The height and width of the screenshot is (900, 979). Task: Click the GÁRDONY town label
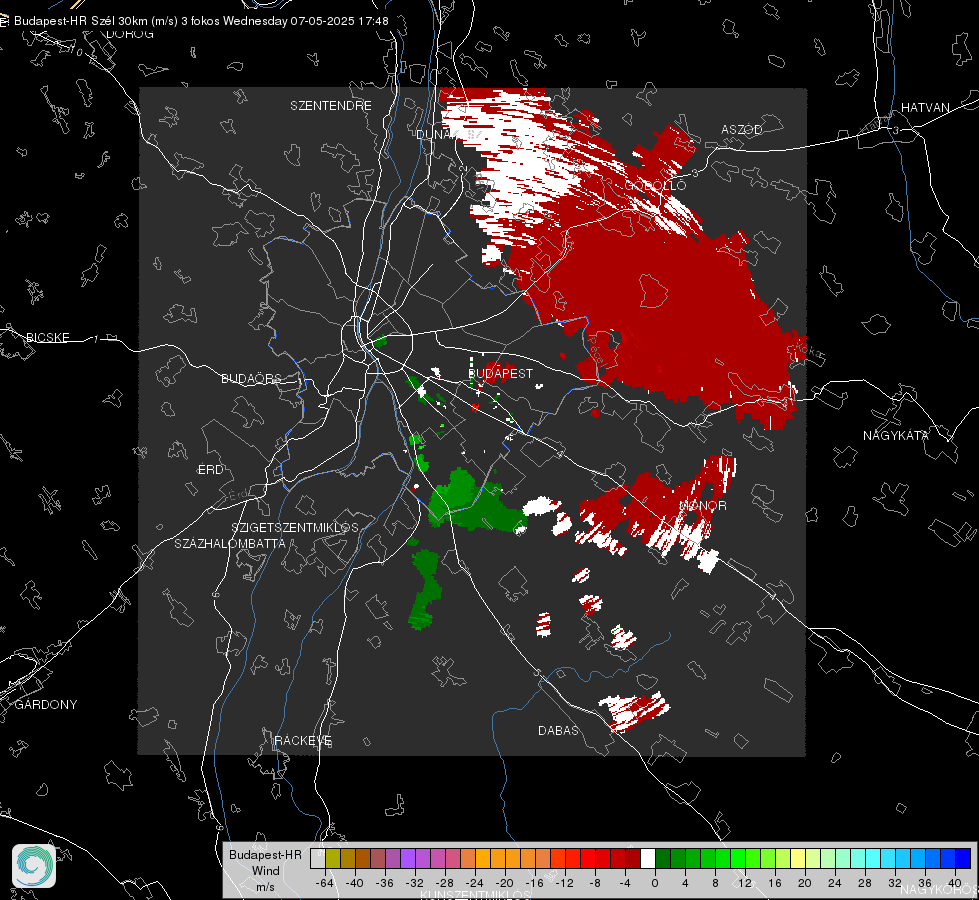click(46, 704)
